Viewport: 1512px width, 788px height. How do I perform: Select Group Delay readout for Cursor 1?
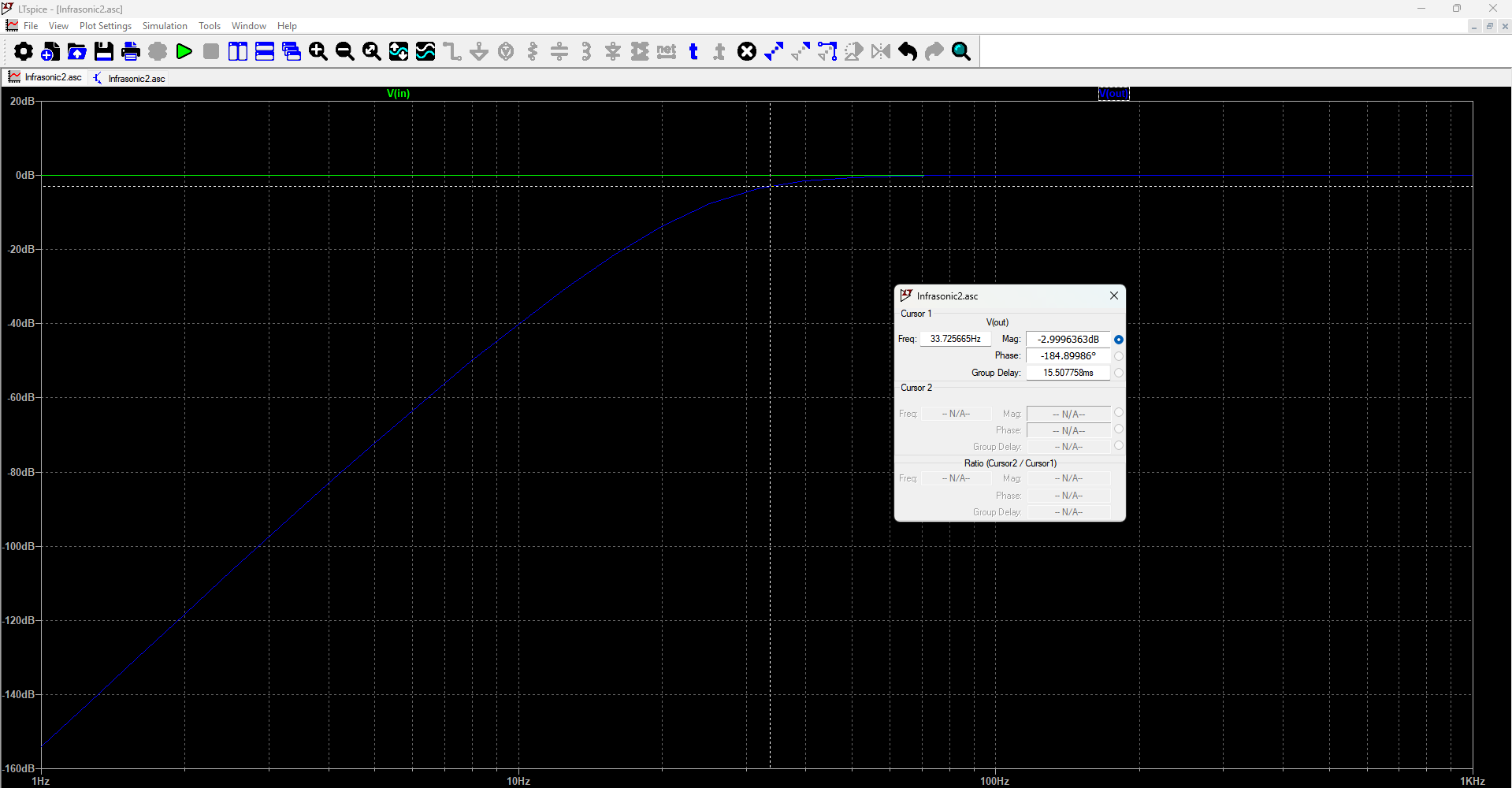coord(1119,373)
